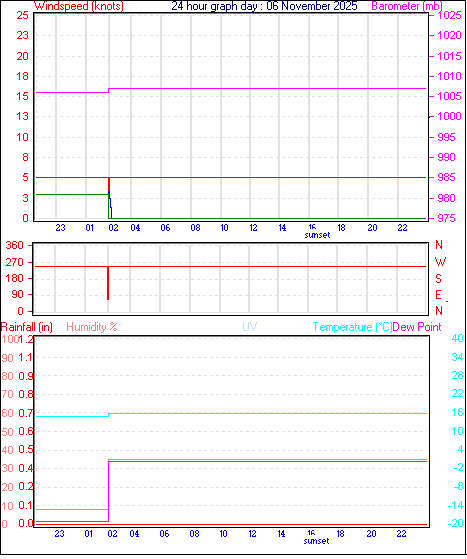Click the 0.0 inch rainfall axis label
The image size is (467, 559).
26,524
